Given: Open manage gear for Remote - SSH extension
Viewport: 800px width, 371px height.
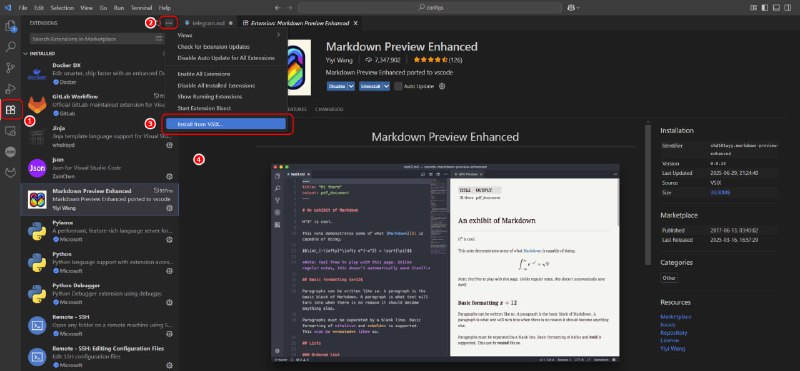Looking at the screenshot, I should [169, 333].
